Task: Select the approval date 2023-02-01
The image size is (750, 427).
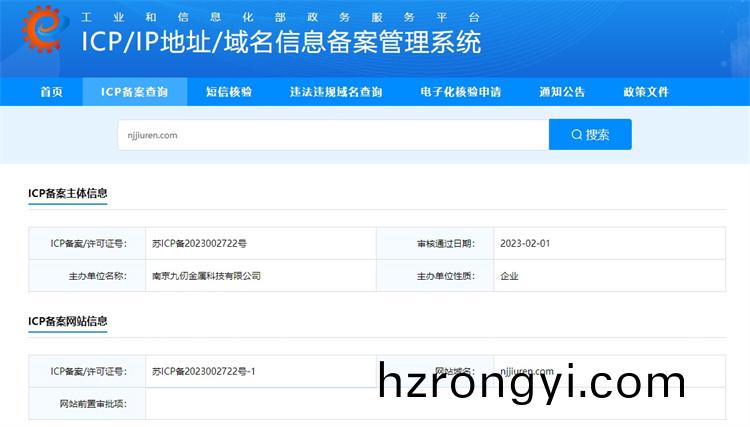Action: pos(525,243)
